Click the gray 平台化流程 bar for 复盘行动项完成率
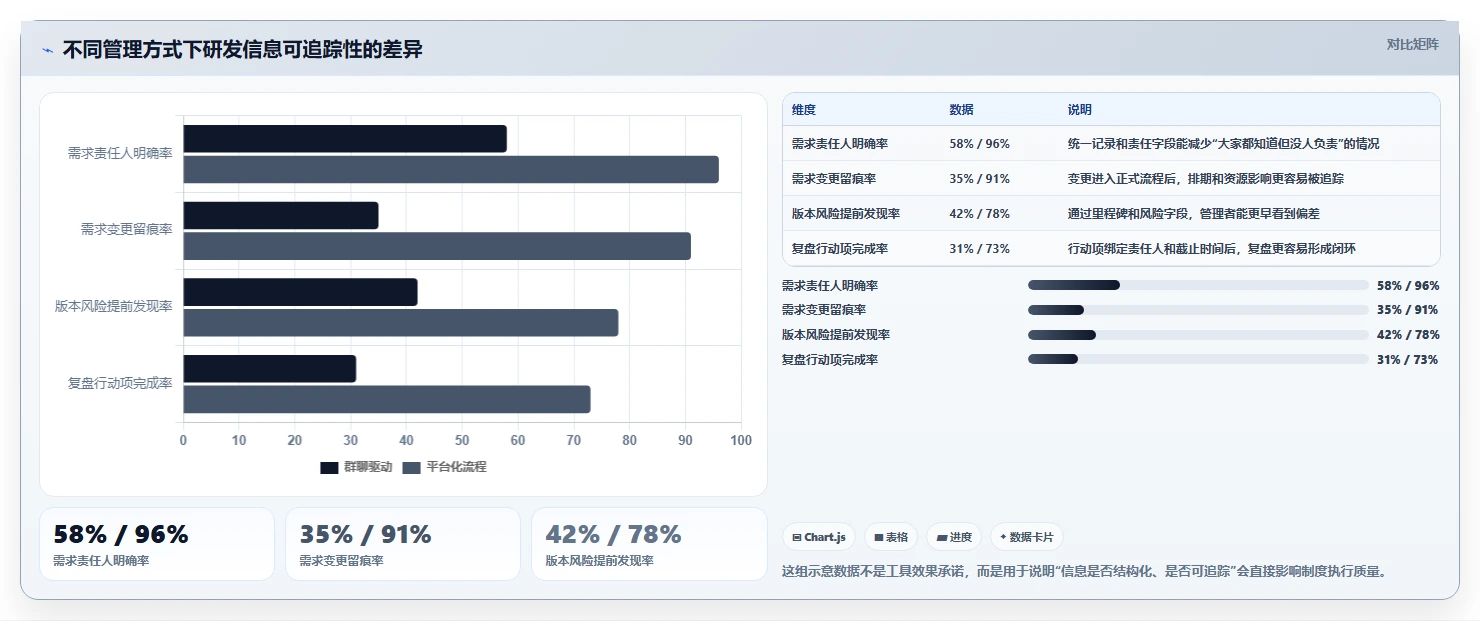Image resolution: width=1480 pixels, height=621 pixels. (x=387, y=399)
